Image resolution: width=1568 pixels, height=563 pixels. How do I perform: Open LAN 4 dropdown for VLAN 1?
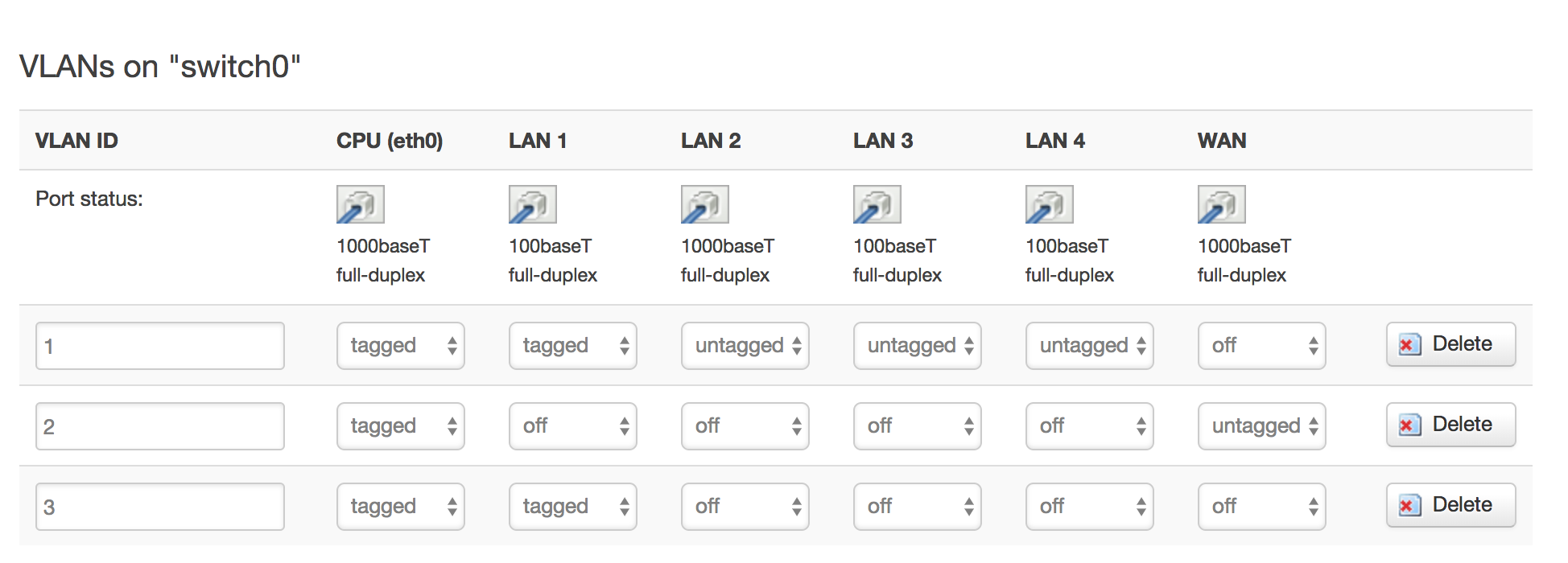coord(1089,346)
